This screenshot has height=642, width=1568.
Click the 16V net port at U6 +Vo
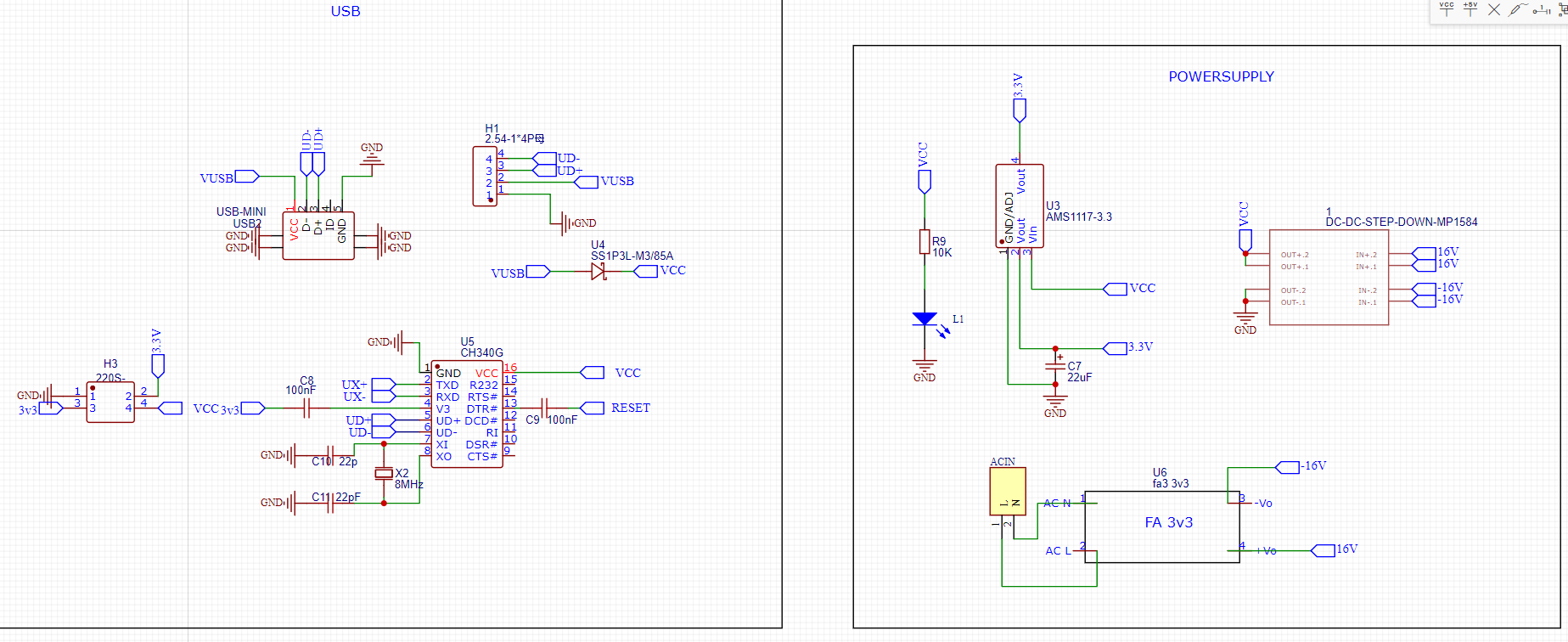click(x=1335, y=550)
